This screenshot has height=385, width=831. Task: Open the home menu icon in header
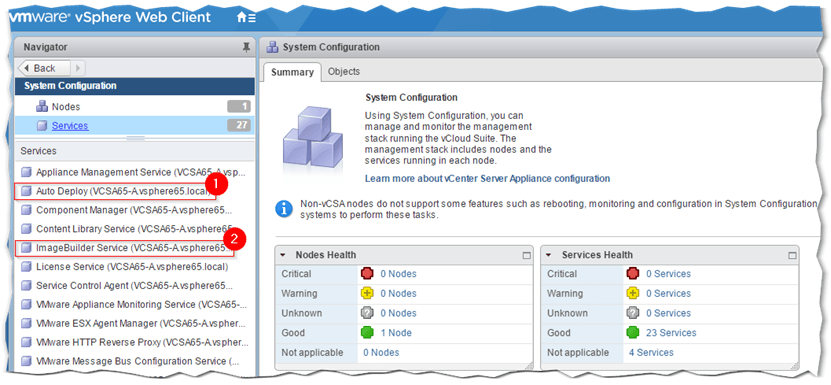point(246,17)
